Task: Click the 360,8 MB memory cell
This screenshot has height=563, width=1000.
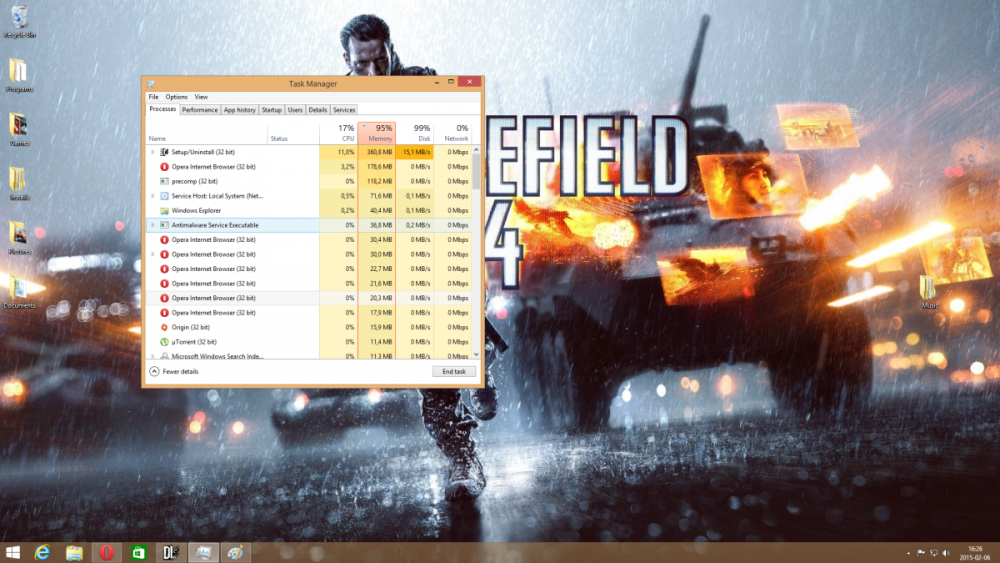Action: point(377,152)
